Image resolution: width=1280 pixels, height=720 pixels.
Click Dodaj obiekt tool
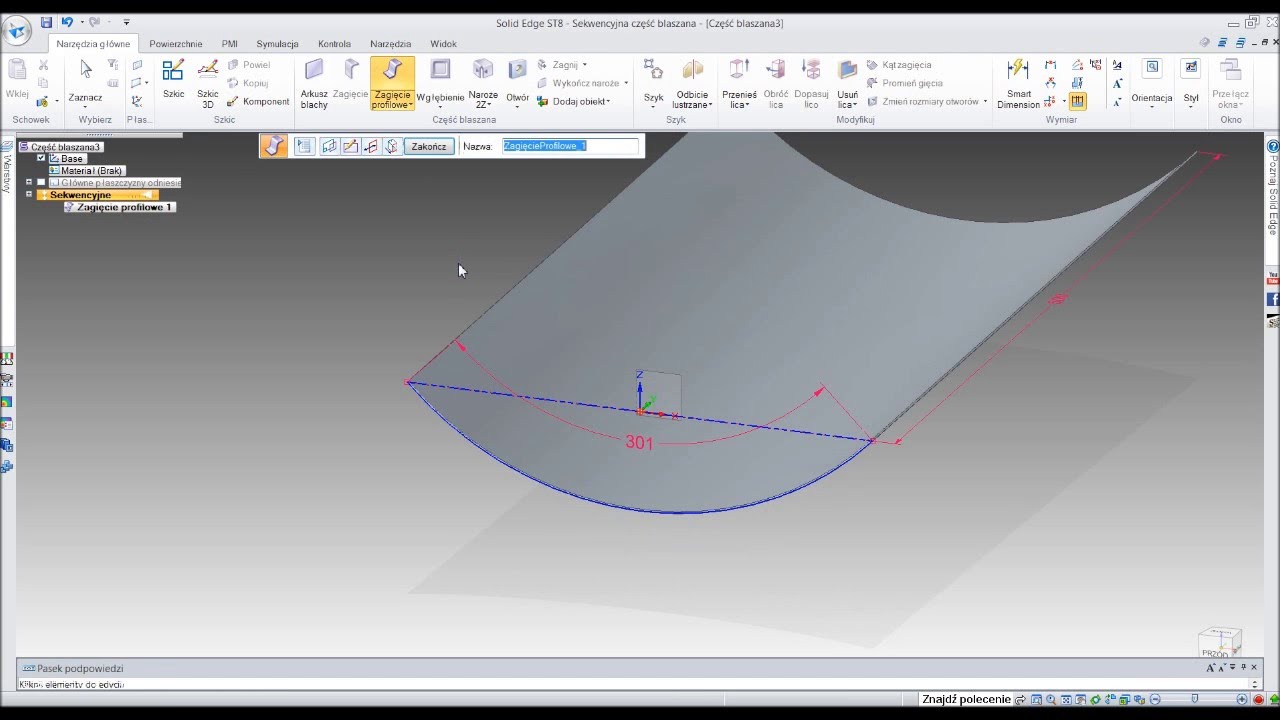tap(573, 101)
